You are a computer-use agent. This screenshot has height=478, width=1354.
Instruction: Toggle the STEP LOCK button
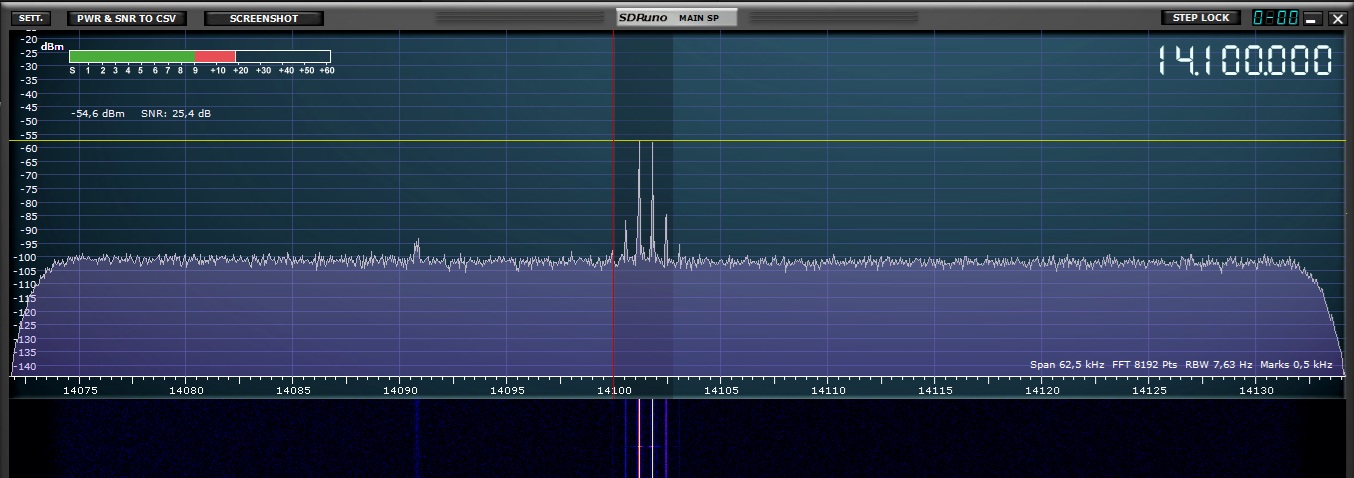1200,18
